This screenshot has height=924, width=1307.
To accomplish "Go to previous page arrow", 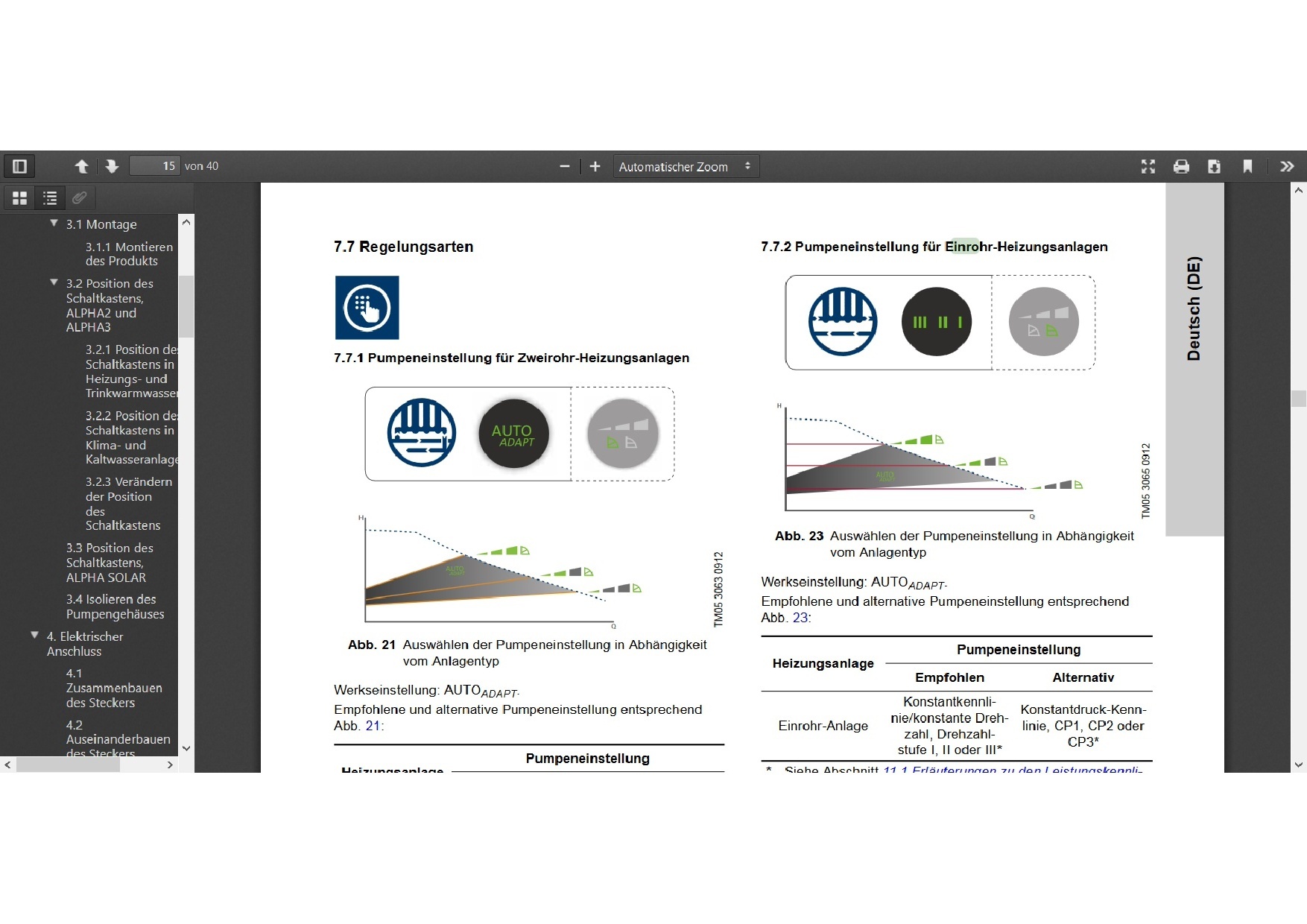I will (x=82, y=166).
